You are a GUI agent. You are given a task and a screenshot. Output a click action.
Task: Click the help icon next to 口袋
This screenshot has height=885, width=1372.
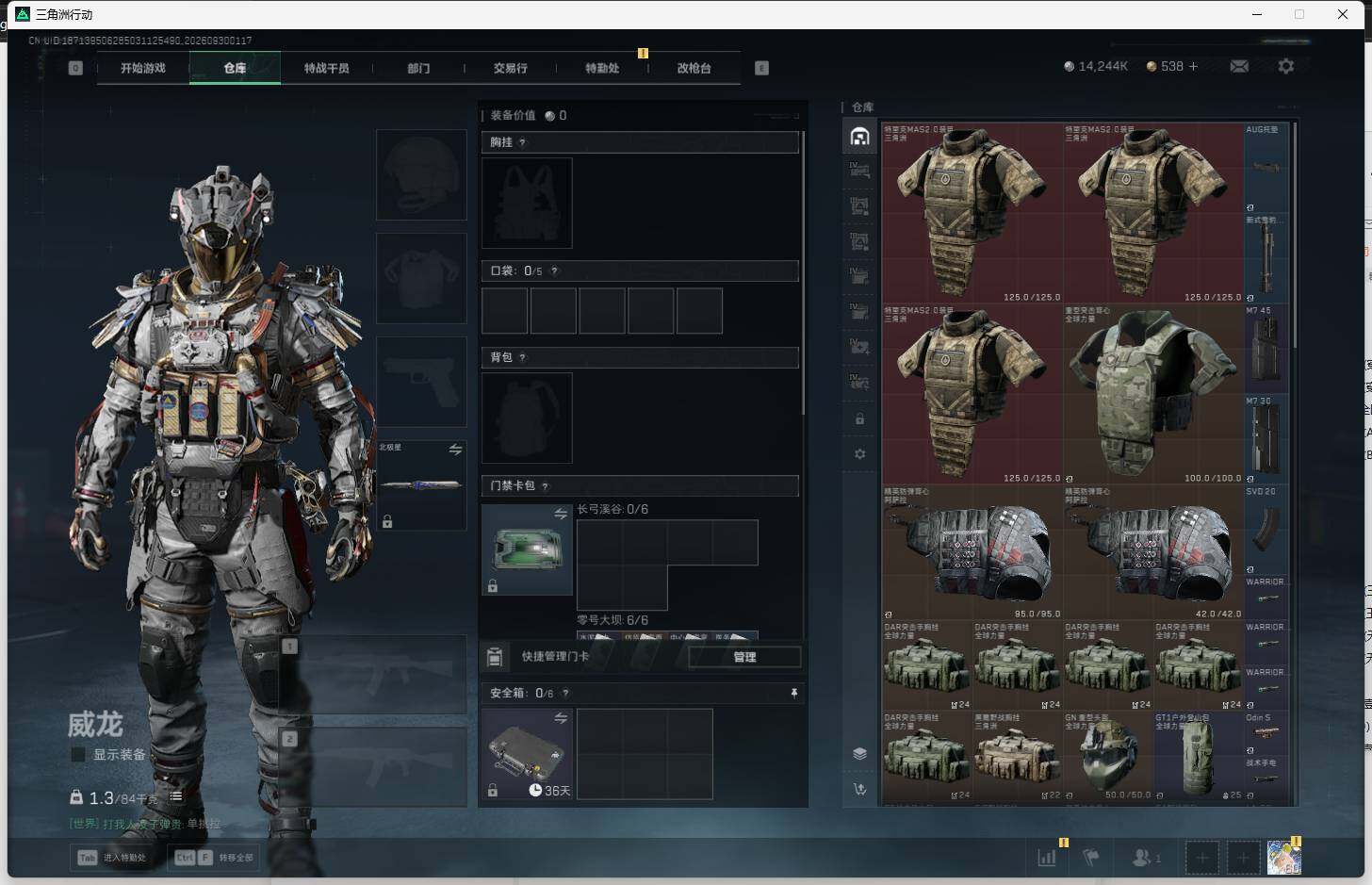[554, 270]
